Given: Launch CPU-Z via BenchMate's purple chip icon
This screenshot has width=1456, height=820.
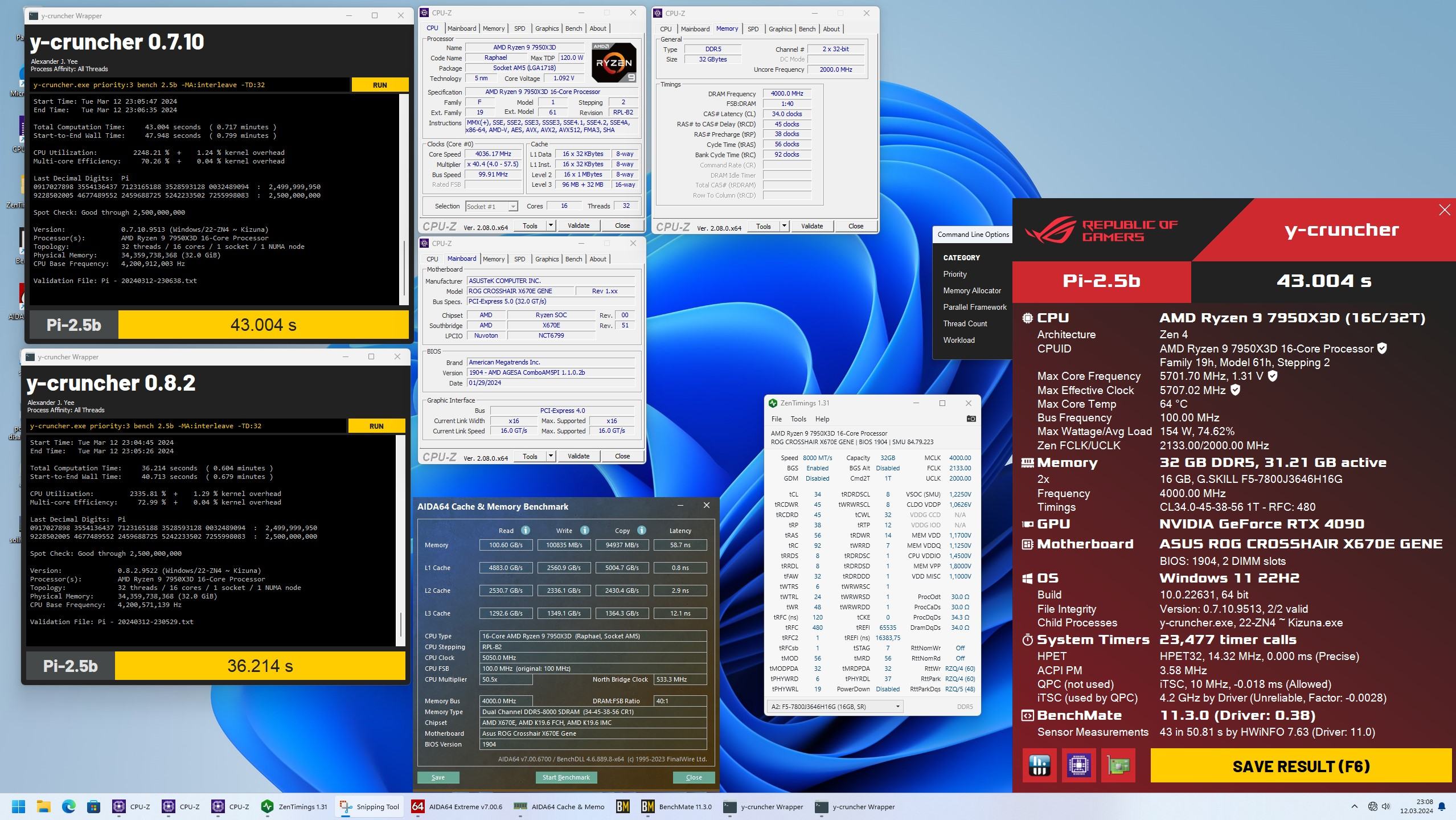Looking at the screenshot, I should click(x=1079, y=765).
